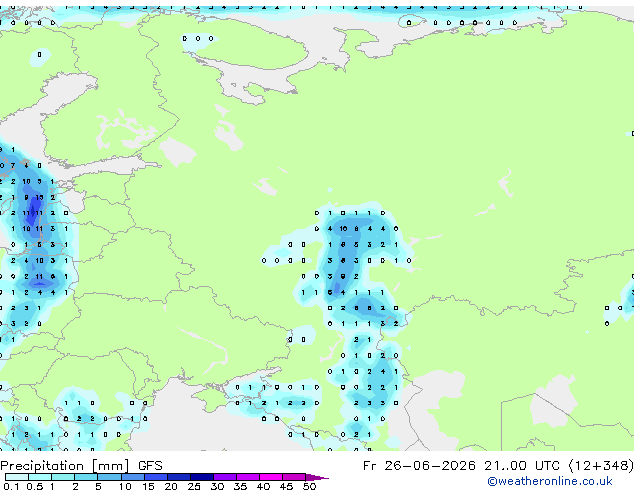Pick the 5–10 mm legend swatch

click(x=110, y=477)
